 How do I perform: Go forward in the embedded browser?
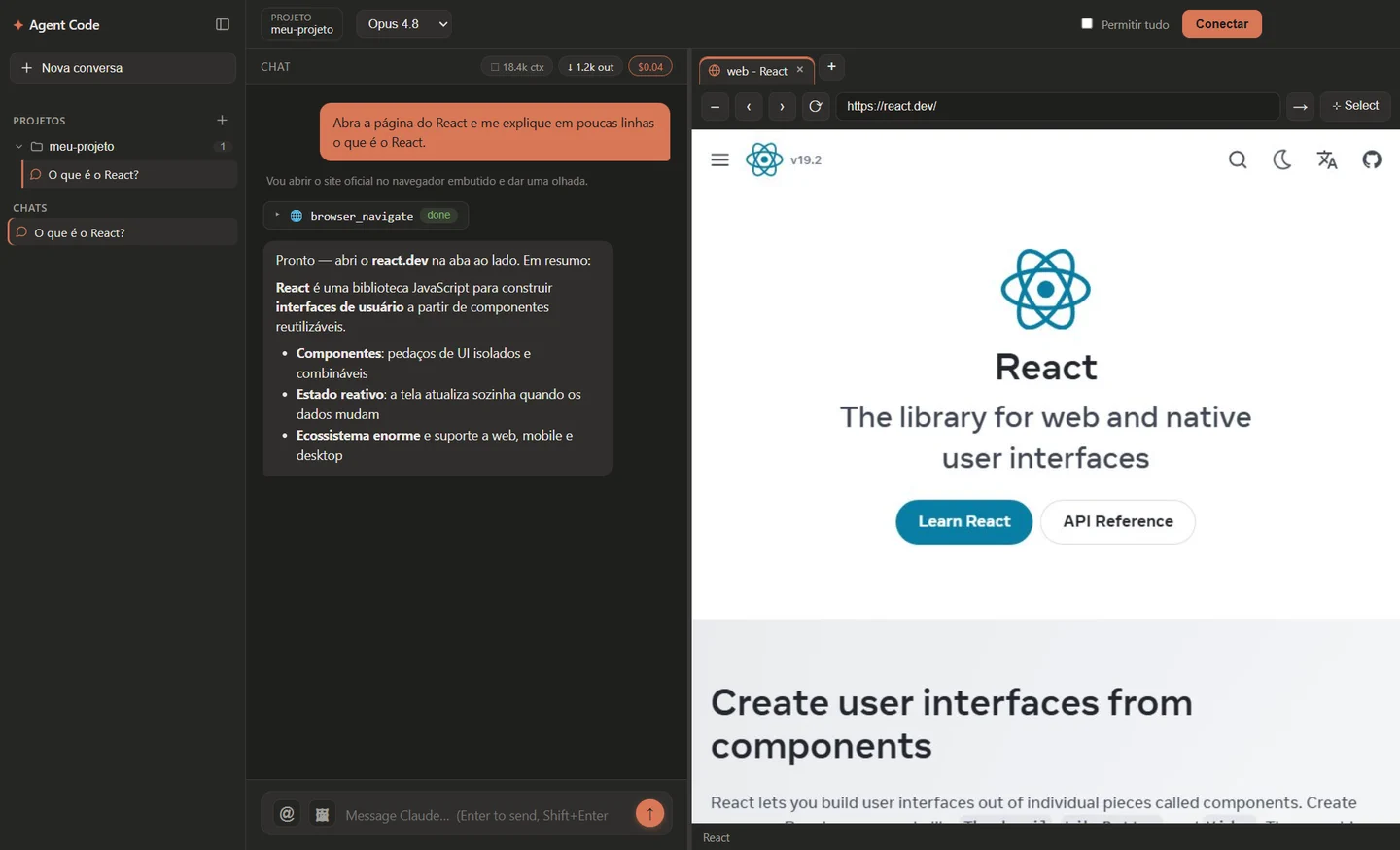point(782,106)
